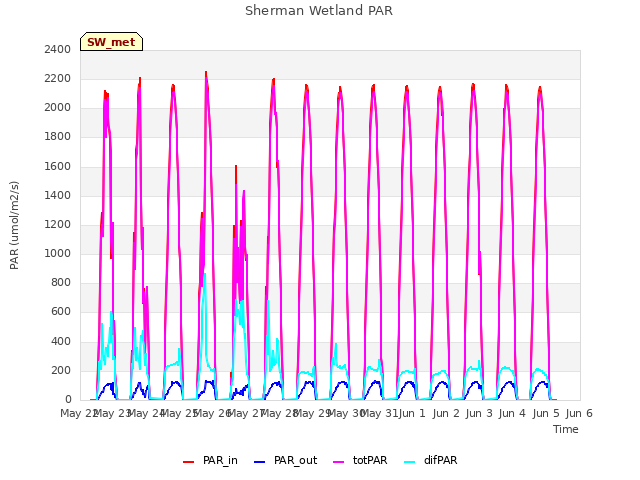Image resolution: width=640 pixels, height=480 pixels.
Task: Click the 600 y-axis tick label
Action: [x=61, y=312]
